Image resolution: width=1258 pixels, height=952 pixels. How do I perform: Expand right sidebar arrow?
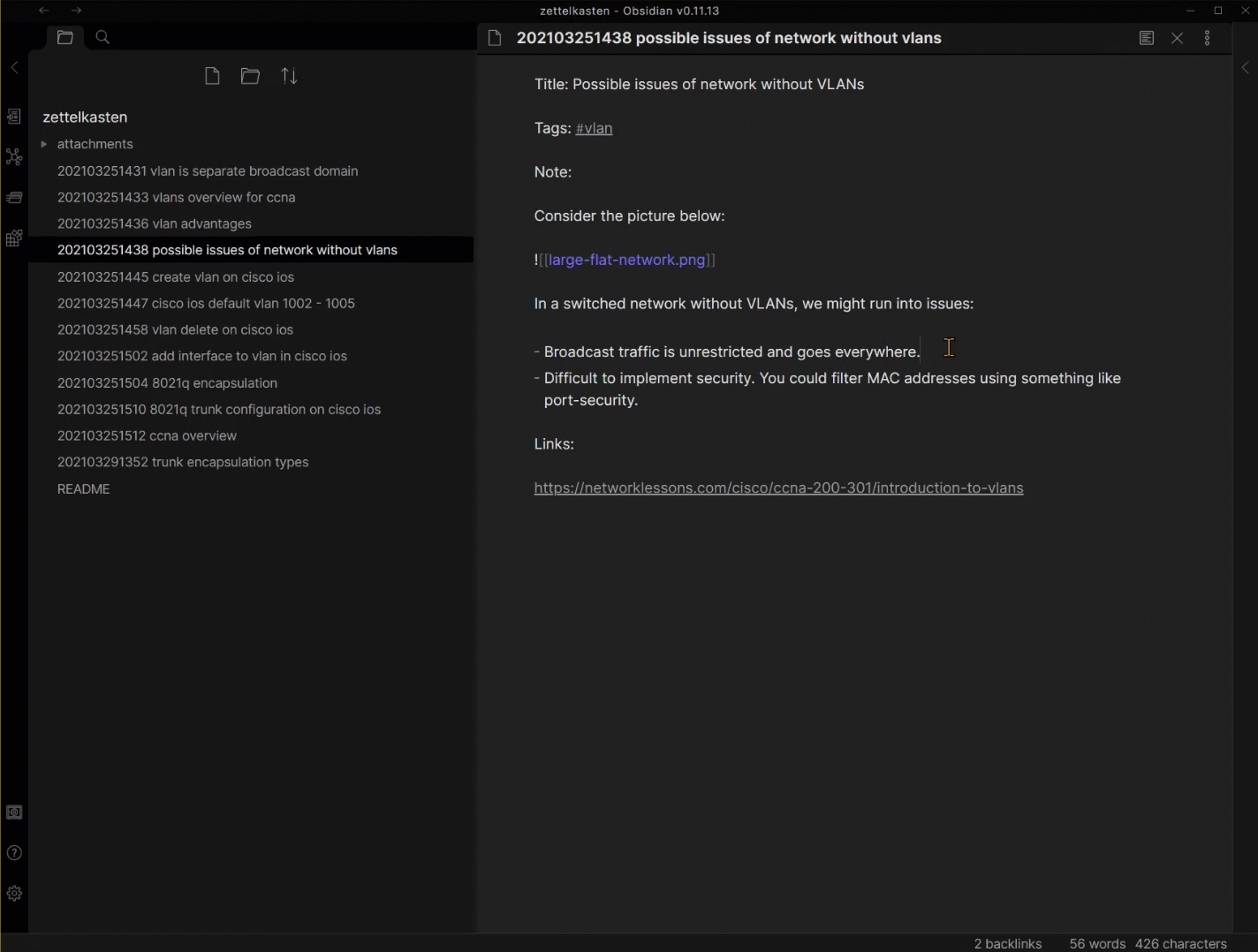click(x=1246, y=67)
